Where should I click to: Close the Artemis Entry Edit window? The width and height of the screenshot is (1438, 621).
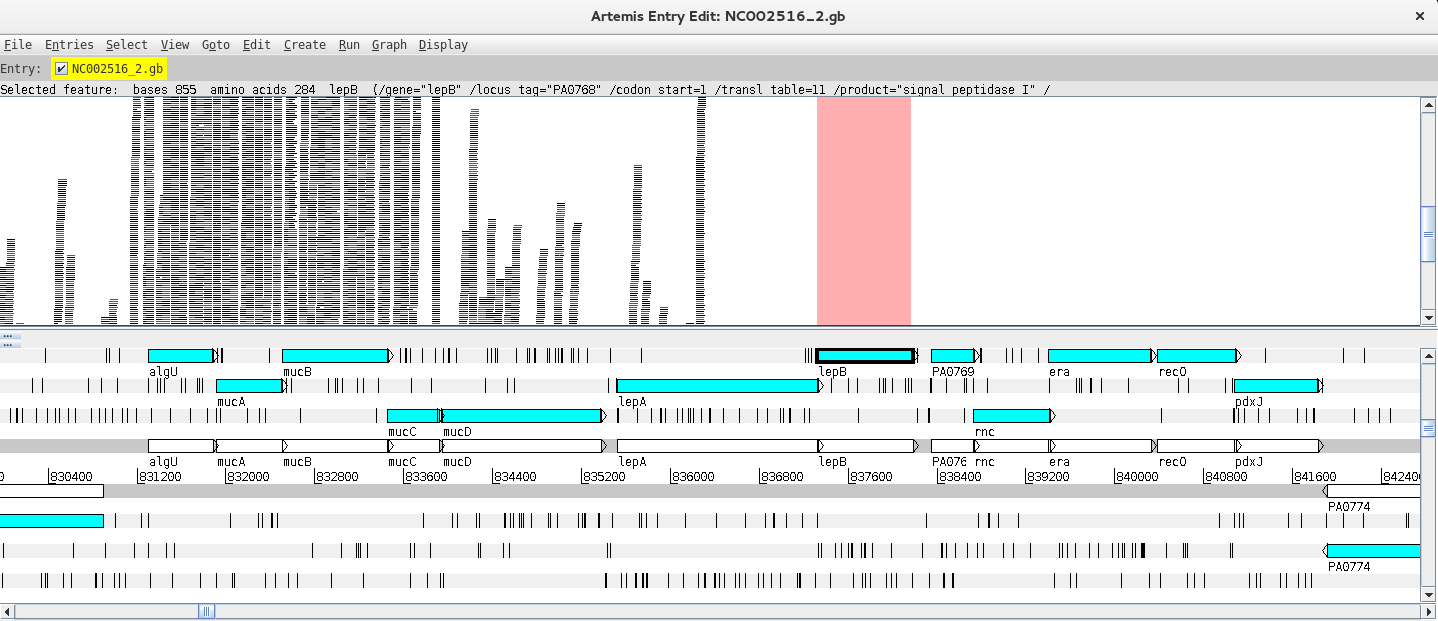[1419, 16]
